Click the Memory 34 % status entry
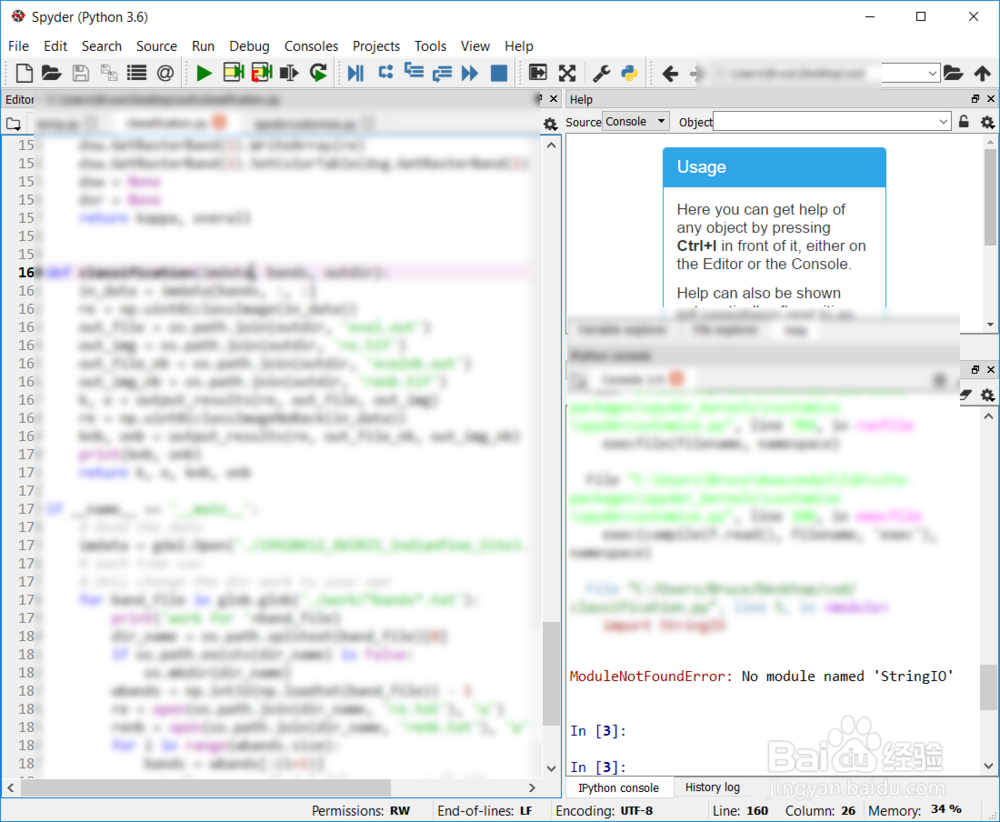 914,811
